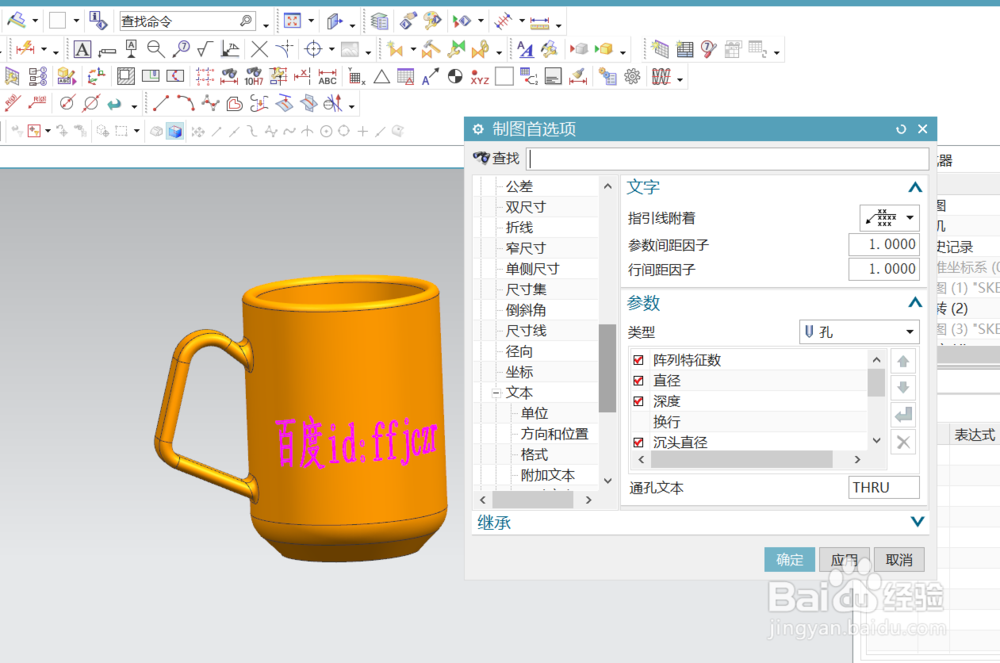Image resolution: width=1000 pixels, height=663 pixels.
Task: Open the Feature Control Frame tool
Action: (107, 50)
